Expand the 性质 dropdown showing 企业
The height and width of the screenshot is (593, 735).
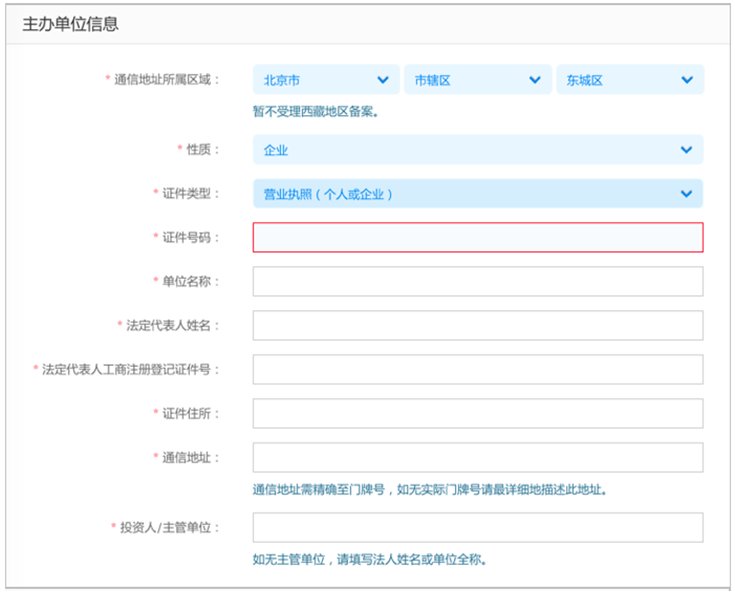[x=477, y=149]
